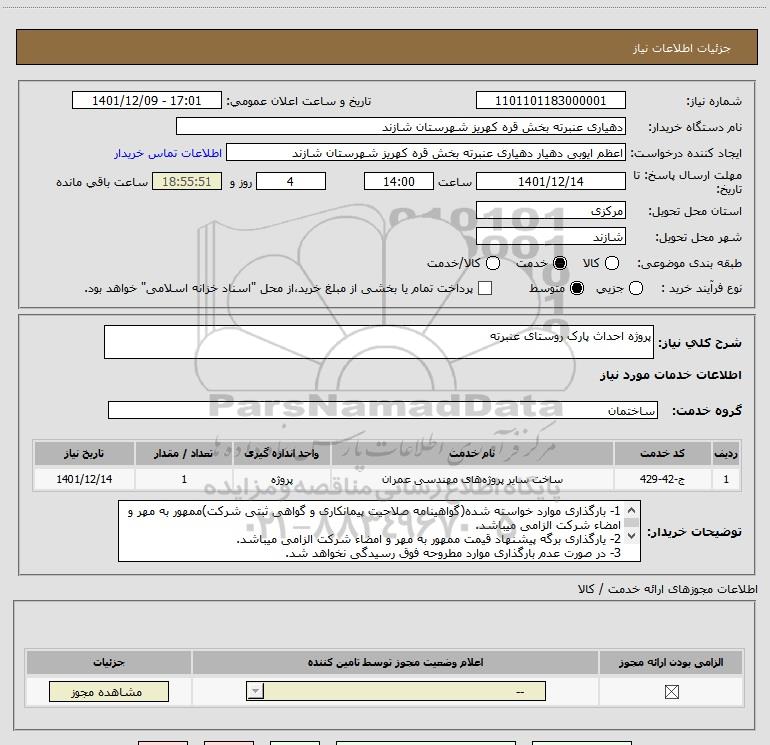770x745 pixels.
Task: Select the خدمت radio button
Action: pos(560,263)
